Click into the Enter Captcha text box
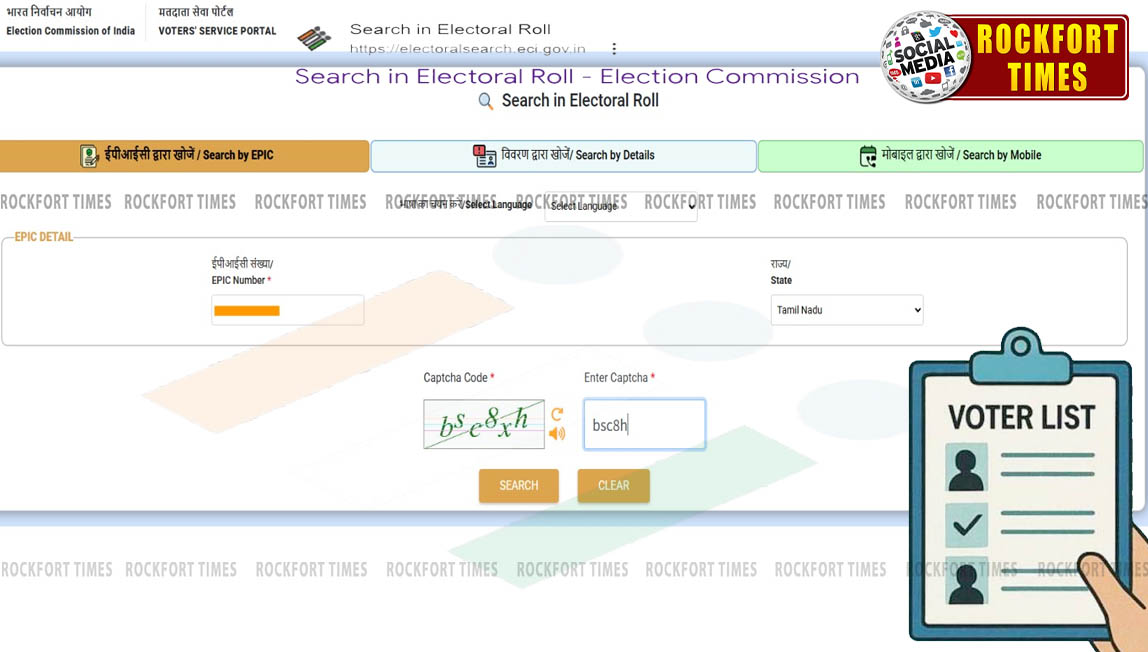Image resolution: width=1148 pixels, height=652 pixels. coord(644,425)
